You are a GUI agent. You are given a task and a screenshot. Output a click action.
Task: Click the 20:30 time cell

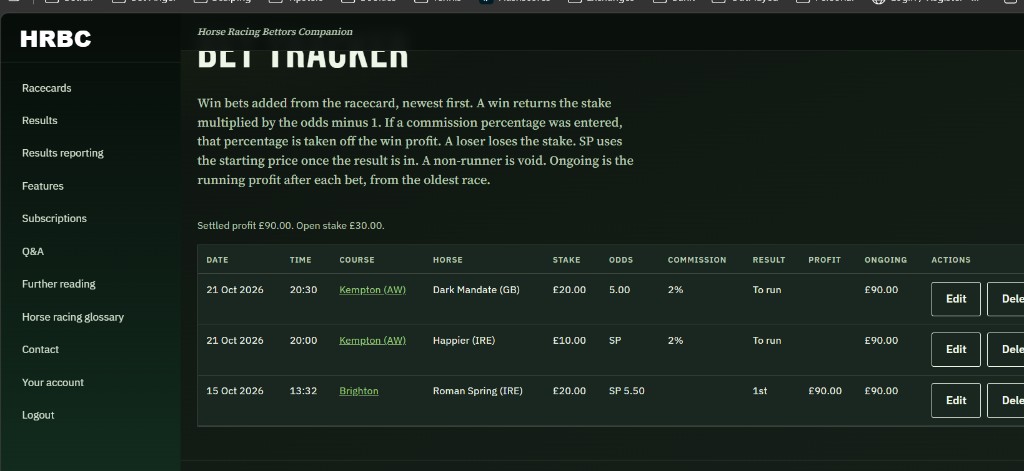point(304,289)
